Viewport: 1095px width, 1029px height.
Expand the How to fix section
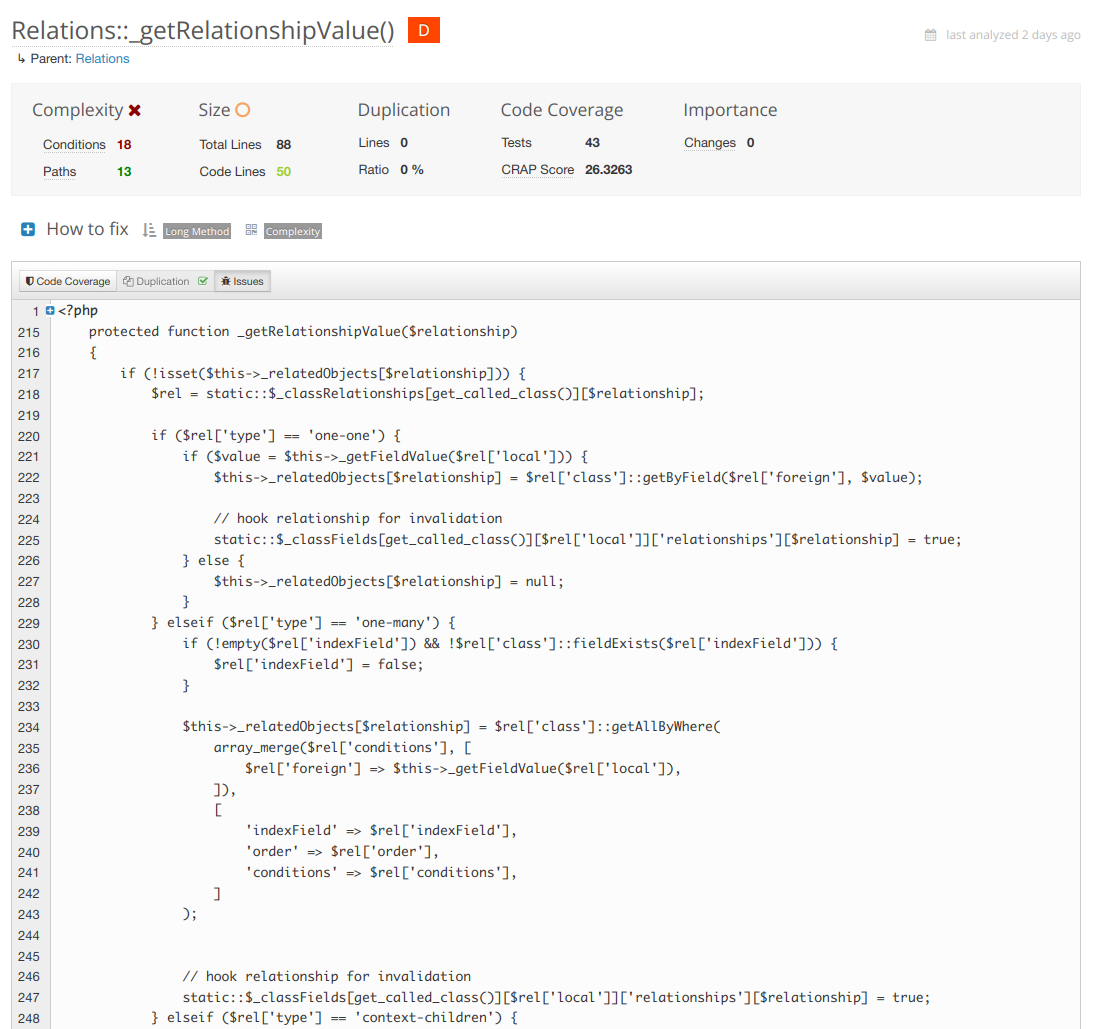[x=28, y=230]
